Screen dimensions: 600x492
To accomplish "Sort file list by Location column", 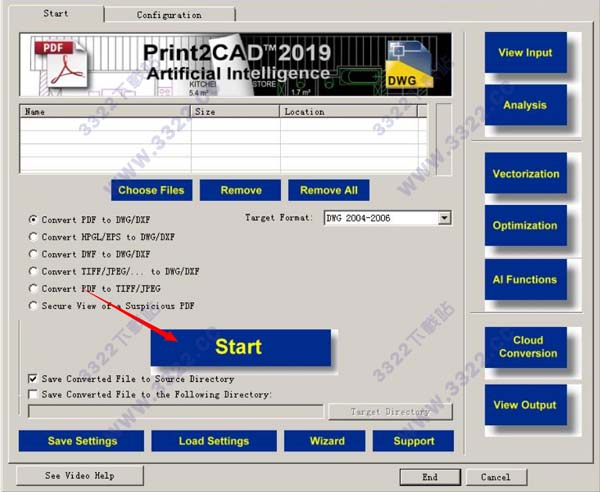I will [349, 111].
